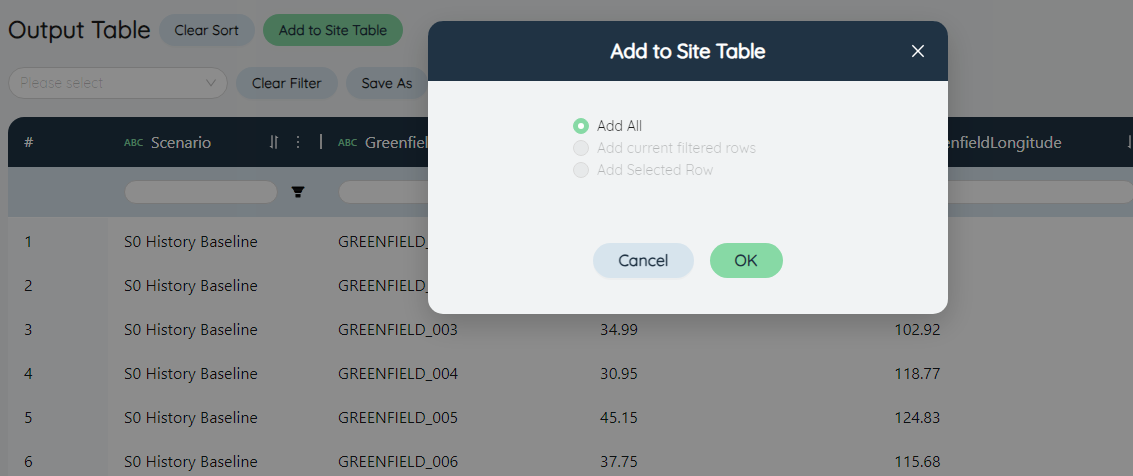Click the ABC type icon beside Scenario
The image size is (1133, 476).
click(134, 143)
